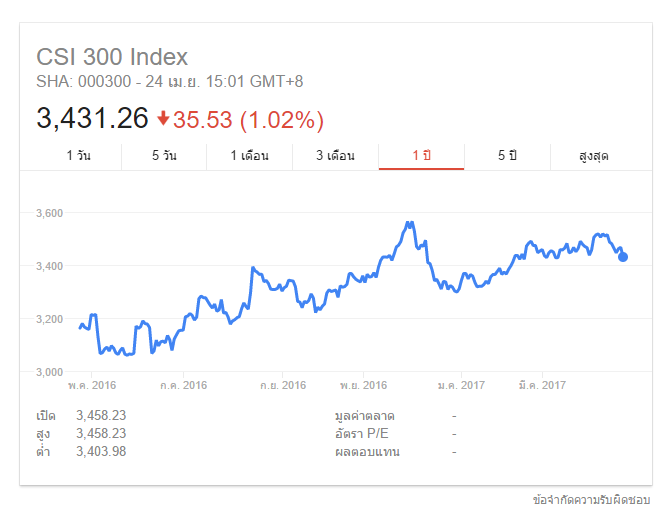Click the อัตรา P/E label
This screenshot has width=669, height=520.
pyautogui.click(x=362, y=434)
